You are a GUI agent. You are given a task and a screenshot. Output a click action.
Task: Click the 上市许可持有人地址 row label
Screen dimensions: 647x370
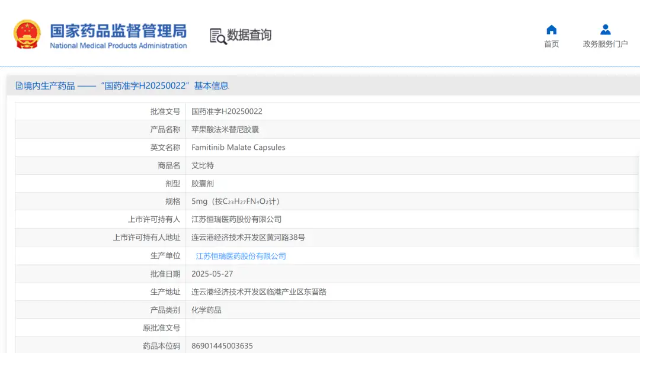click(146, 238)
